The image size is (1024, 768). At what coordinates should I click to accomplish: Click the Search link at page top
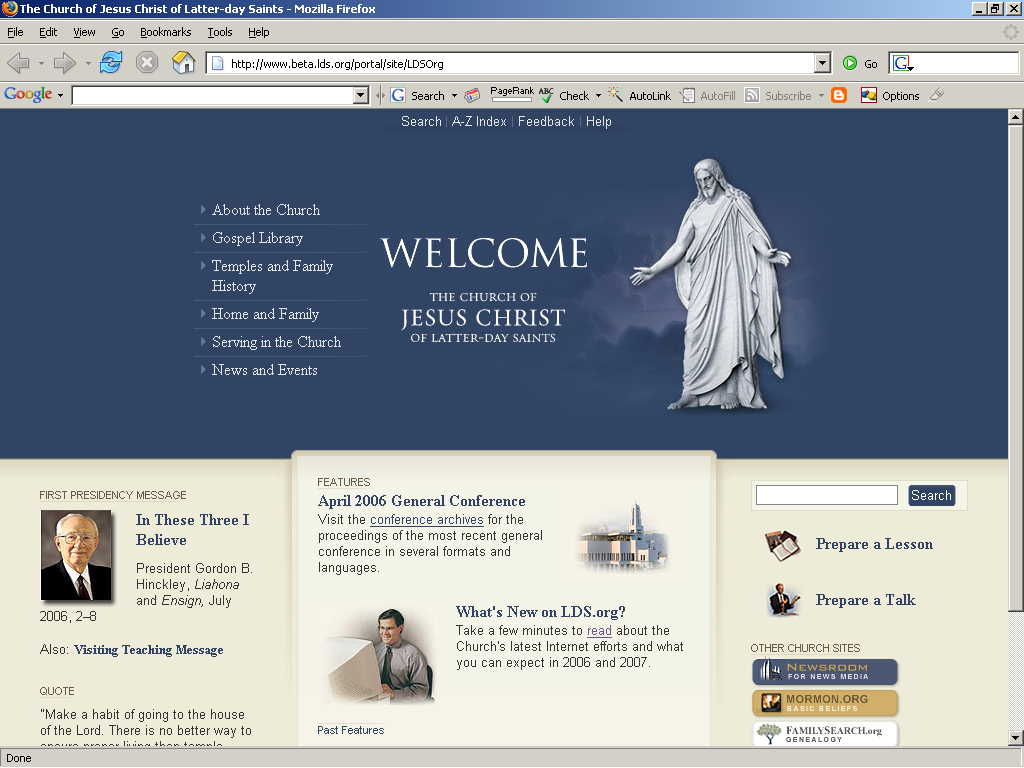coord(421,121)
